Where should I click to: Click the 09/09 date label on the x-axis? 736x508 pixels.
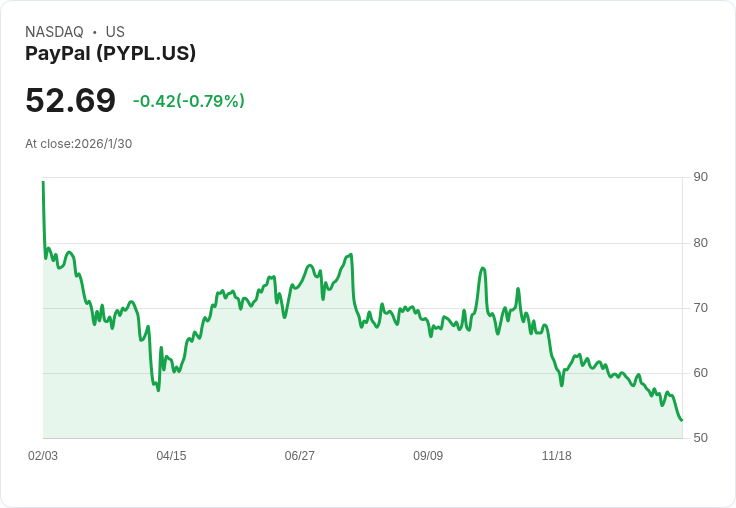428,455
